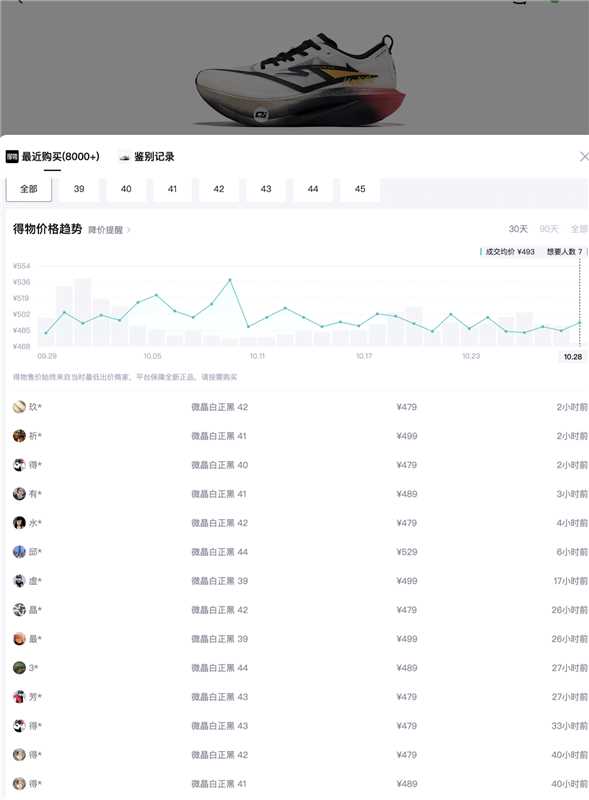Tap avatar of buyer 晶*
The height and width of the screenshot is (800, 589).
click(x=19, y=610)
